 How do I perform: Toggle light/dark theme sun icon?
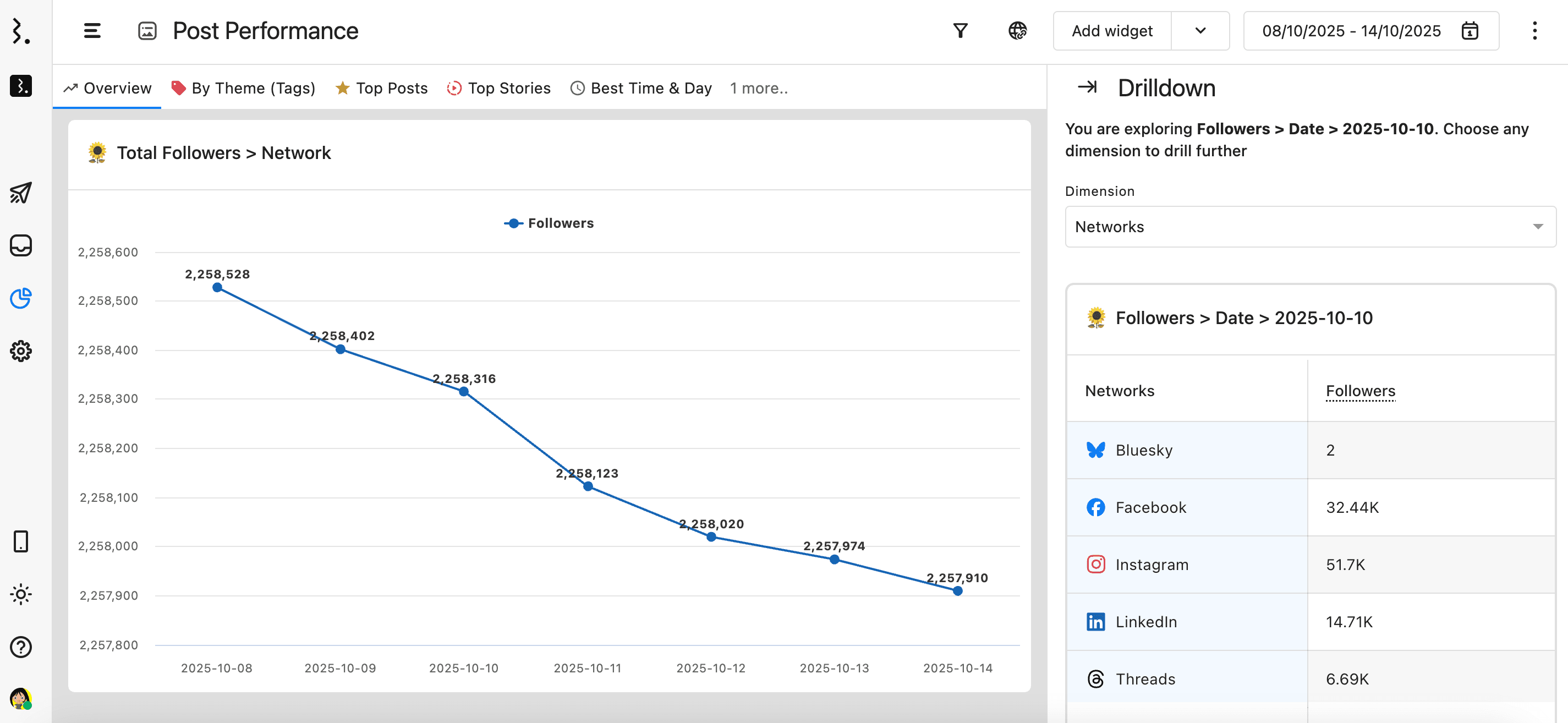(21, 594)
